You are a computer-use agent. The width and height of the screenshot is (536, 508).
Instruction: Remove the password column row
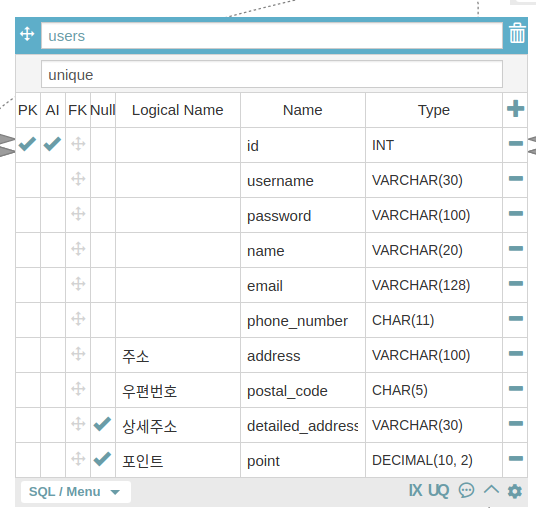515,214
